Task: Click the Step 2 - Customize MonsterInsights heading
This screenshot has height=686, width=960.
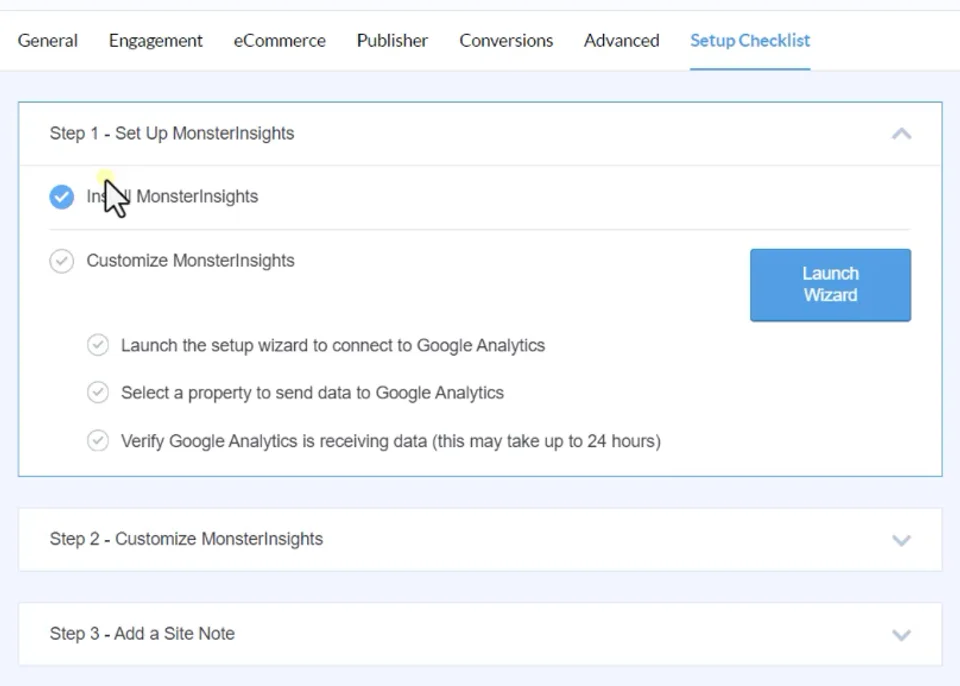Action: point(186,539)
